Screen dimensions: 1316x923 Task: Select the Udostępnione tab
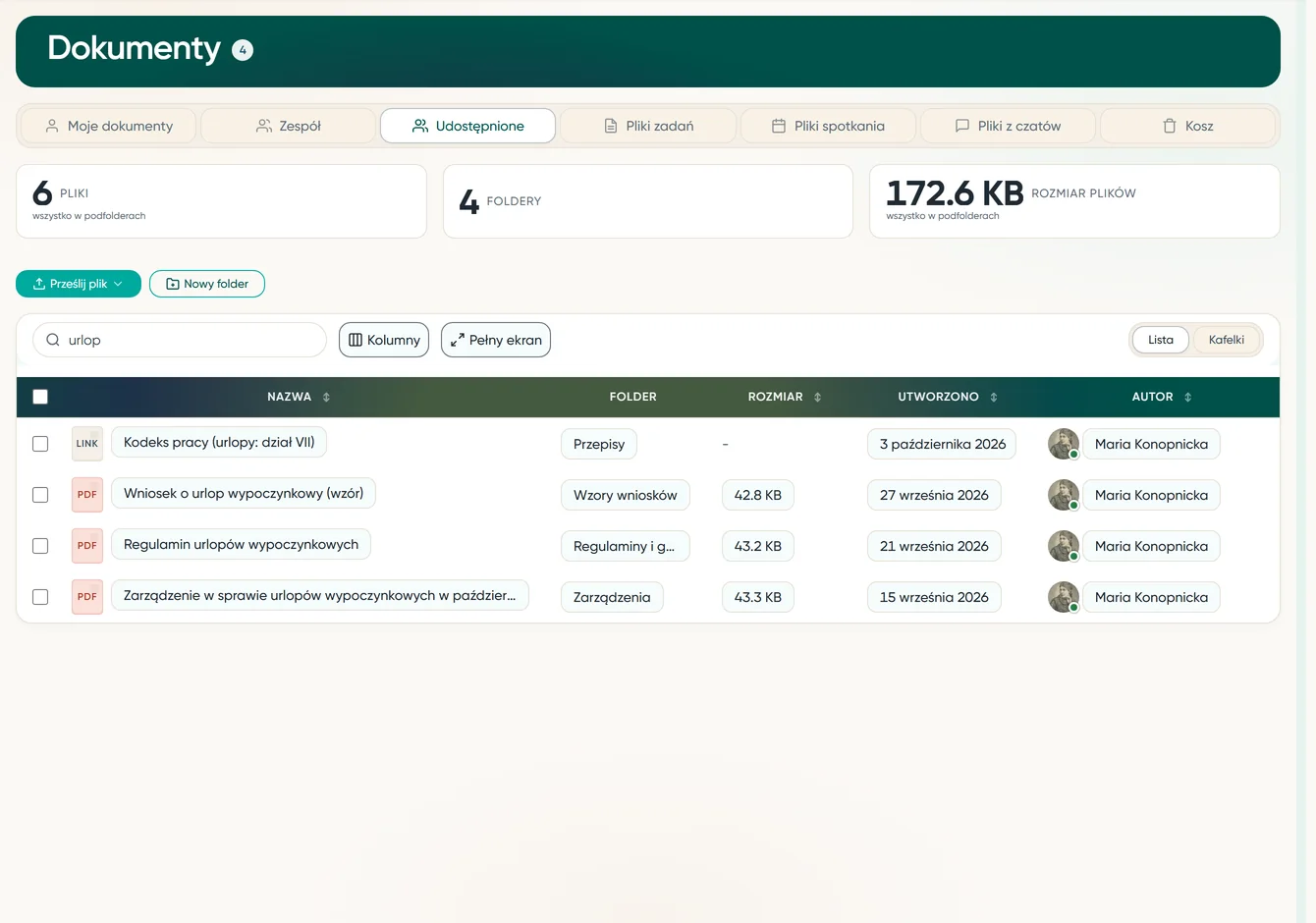(468, 126)
